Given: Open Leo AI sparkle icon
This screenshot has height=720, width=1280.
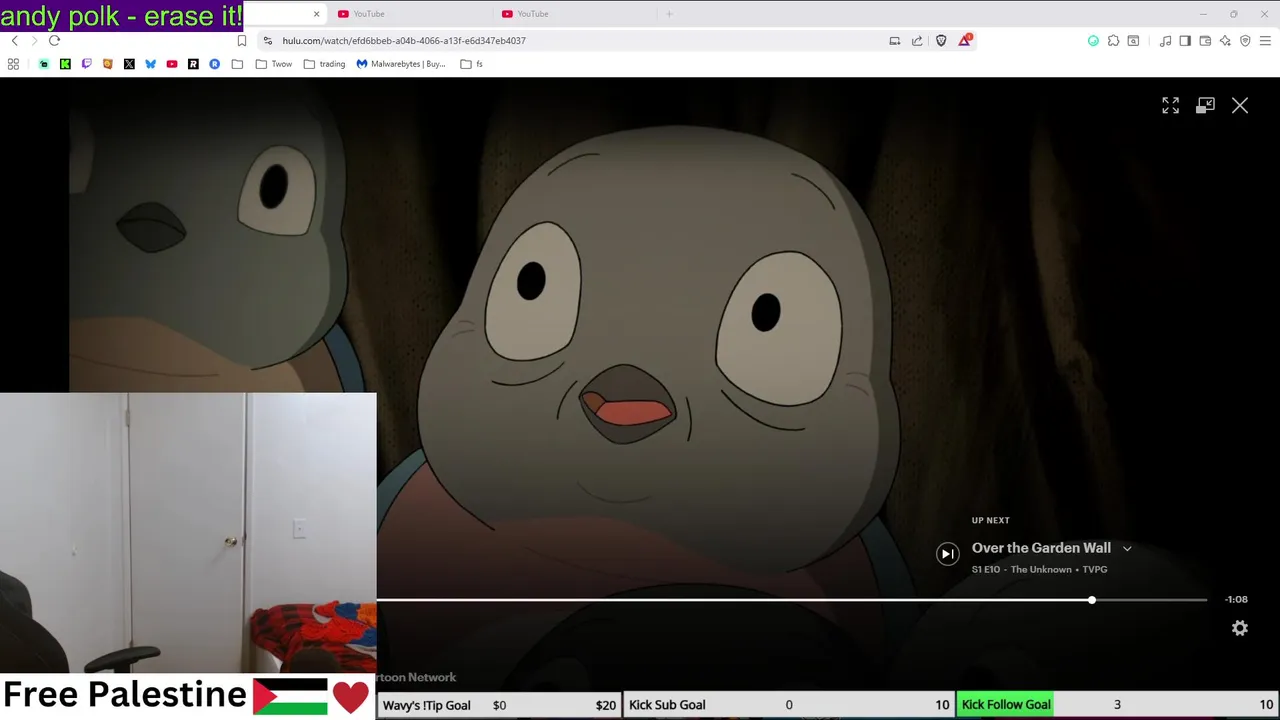Looking at the screenshot, I should 1225,41.
